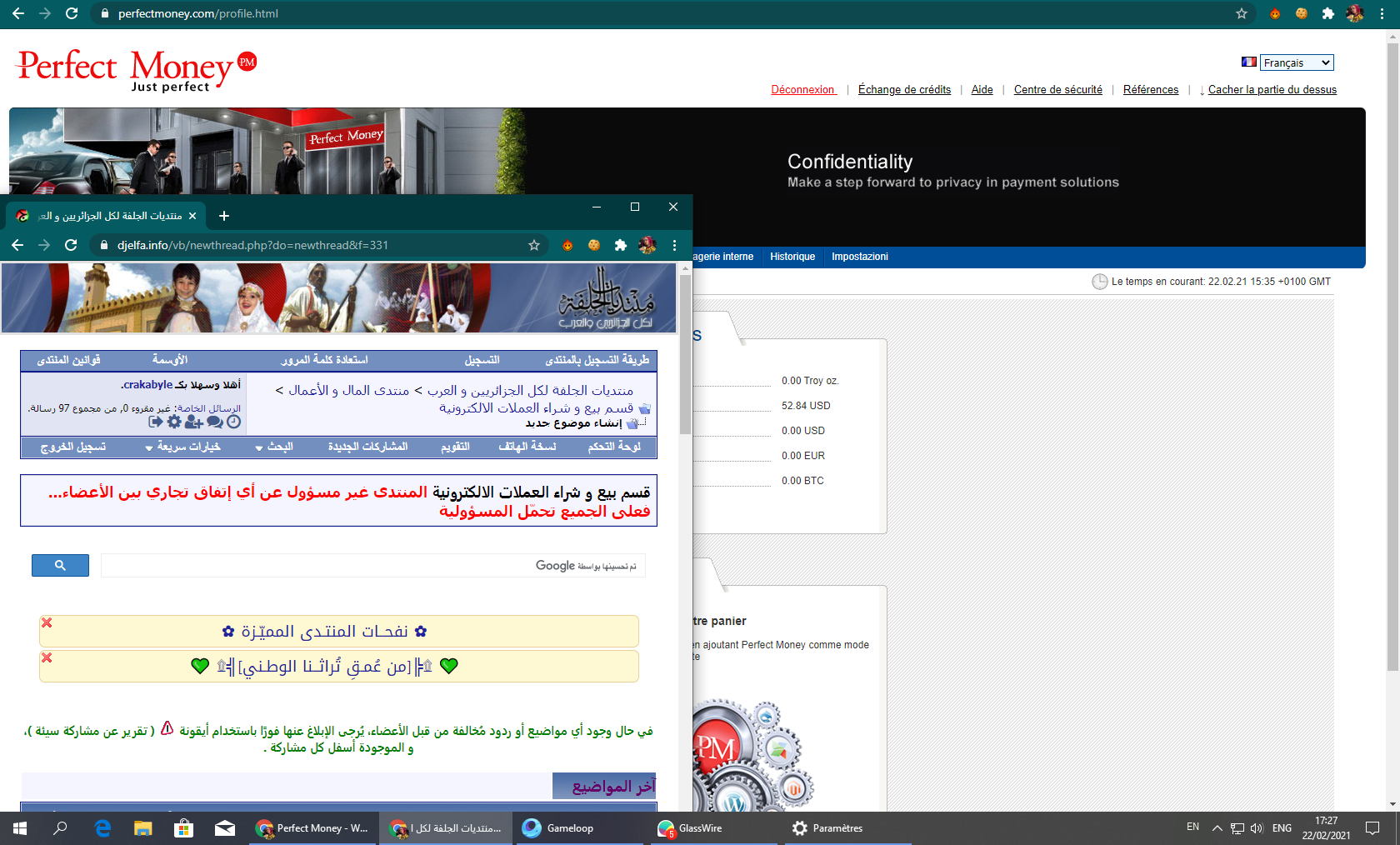This screenshot has width=1400, height=845.
Task: Open طريقة التسجيل بالمنتدى item
Action: tap(597, 360)
